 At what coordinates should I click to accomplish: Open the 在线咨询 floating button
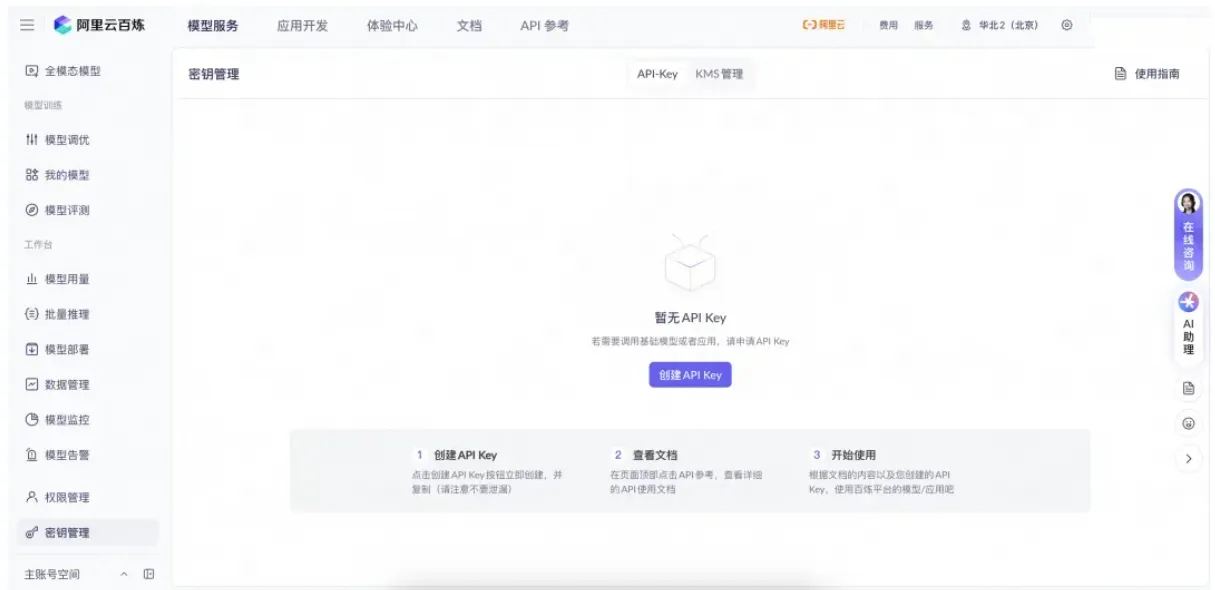[1188, 235]
